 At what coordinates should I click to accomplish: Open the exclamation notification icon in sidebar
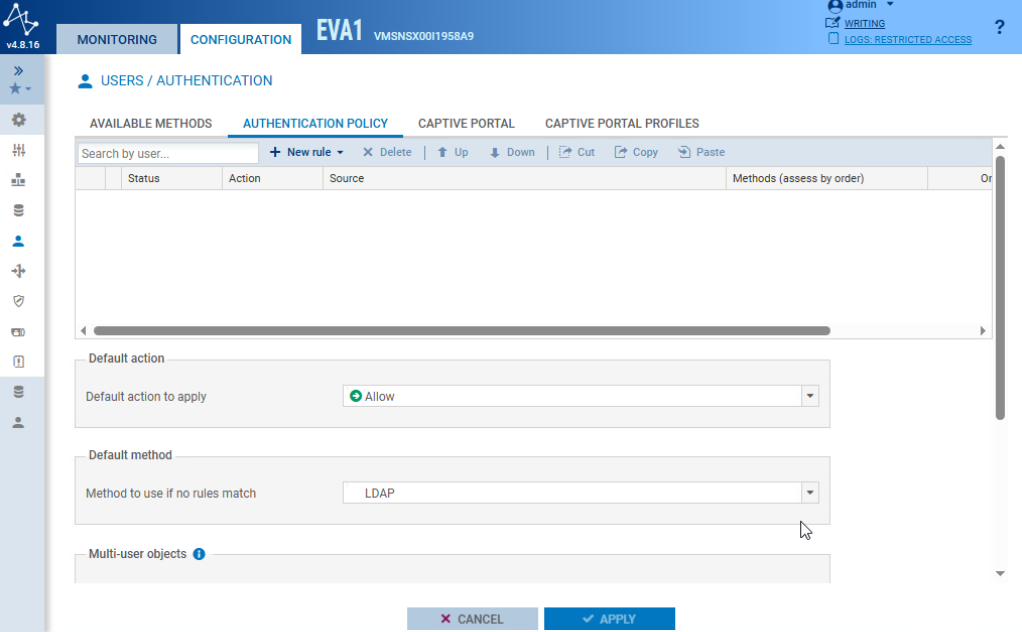(19, 362)
